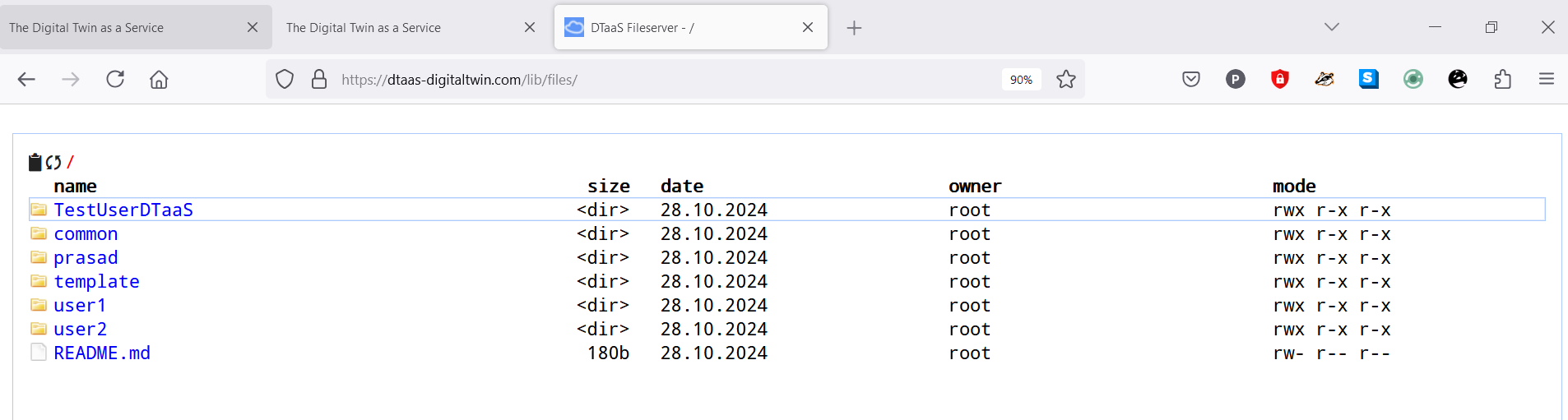Click the refresh arrows icon beside the root path
The width and height of the screenshot is (1568, 420).
pyautogui.click(x=53, y=162)
